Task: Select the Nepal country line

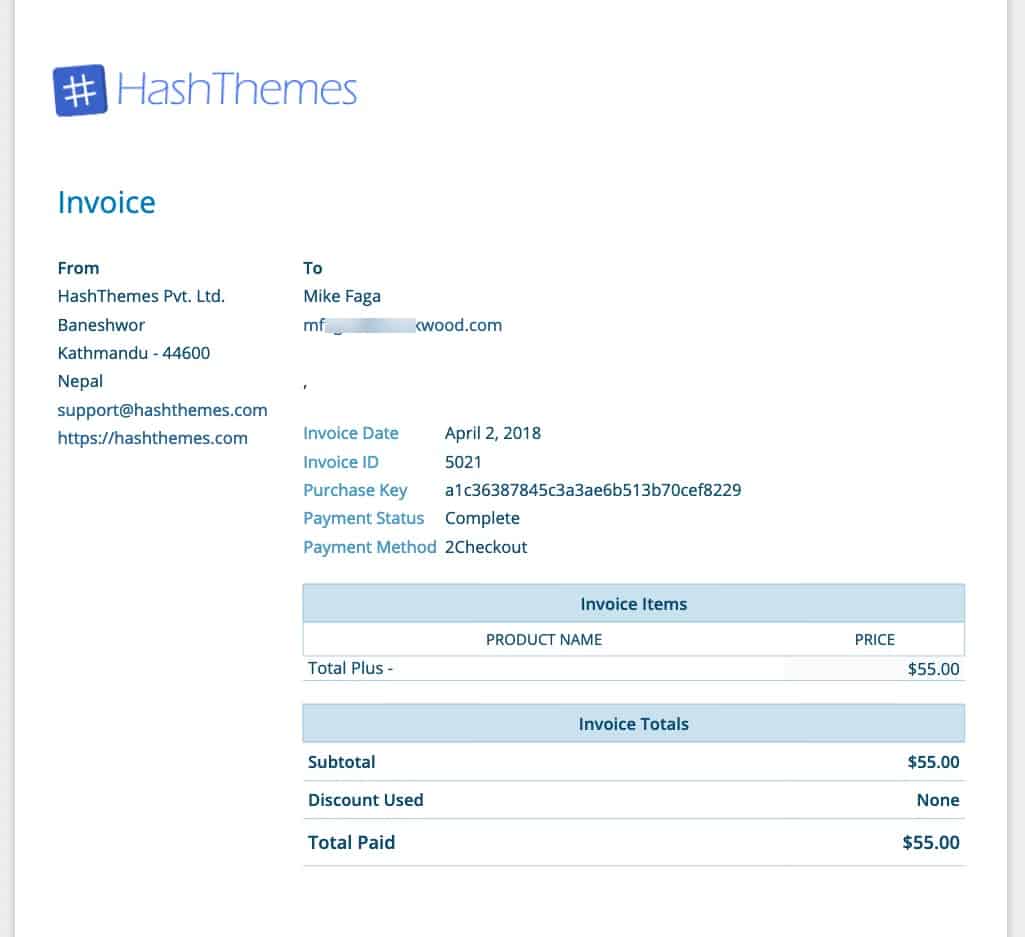Action: click(x=80, y=381)
